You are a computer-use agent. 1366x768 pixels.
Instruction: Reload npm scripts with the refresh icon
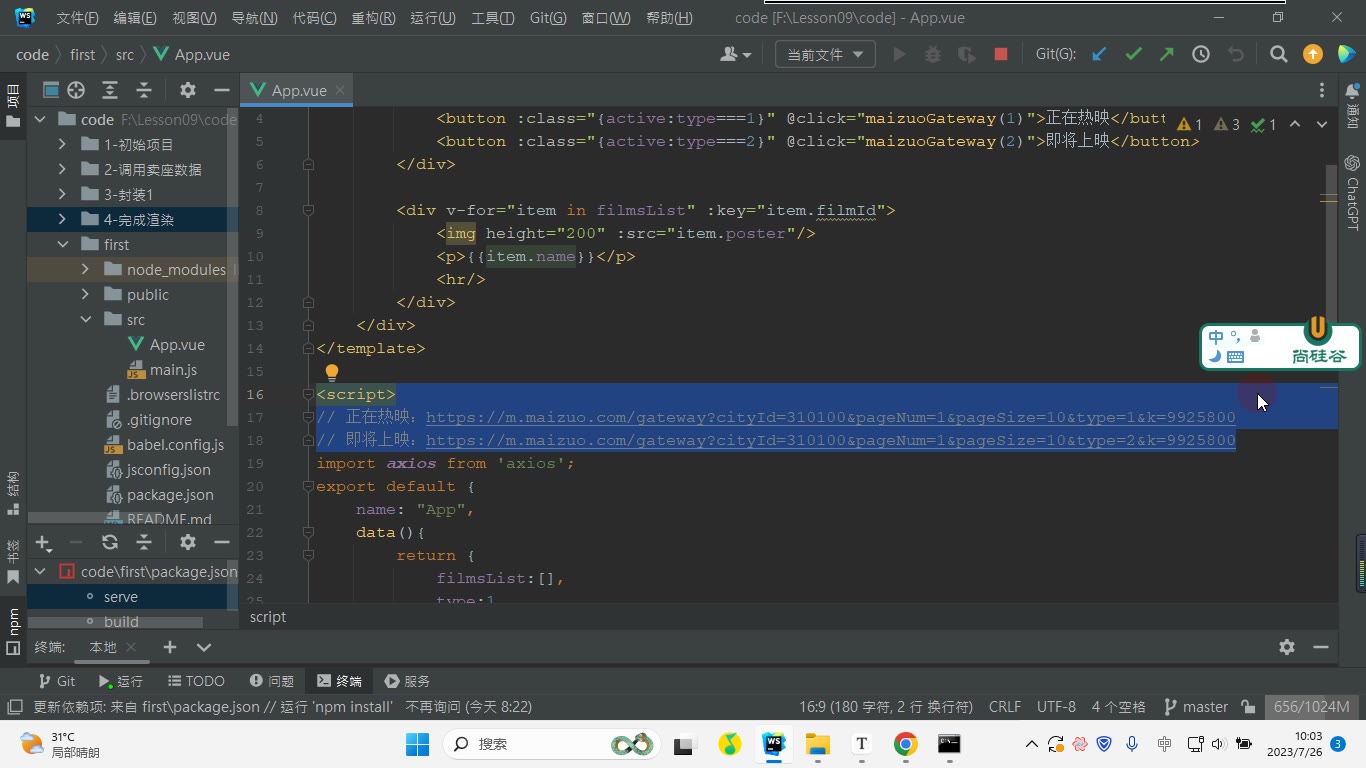(110, 542)
